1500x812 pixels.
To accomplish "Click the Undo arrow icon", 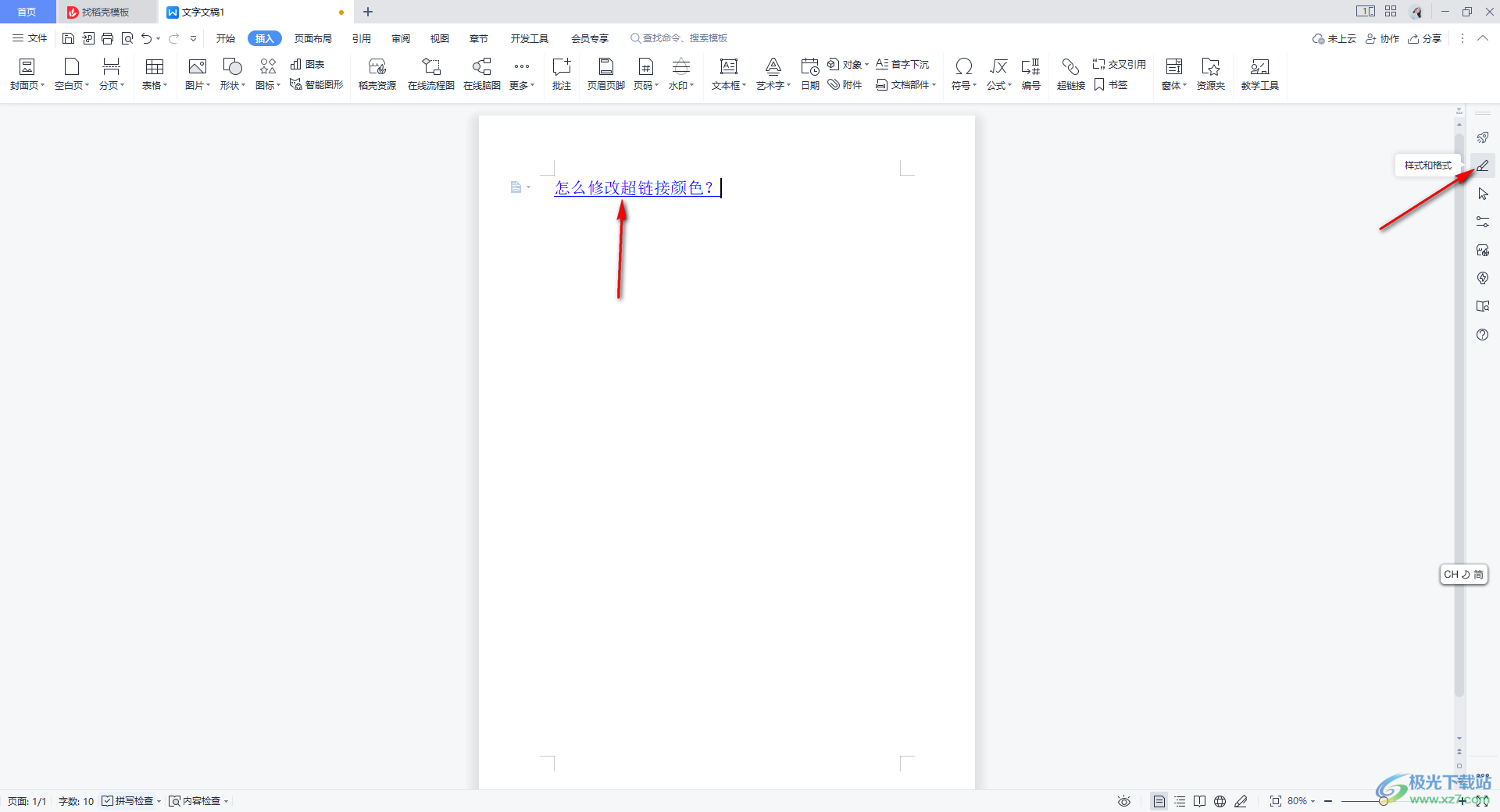I will tap(146, 38).
